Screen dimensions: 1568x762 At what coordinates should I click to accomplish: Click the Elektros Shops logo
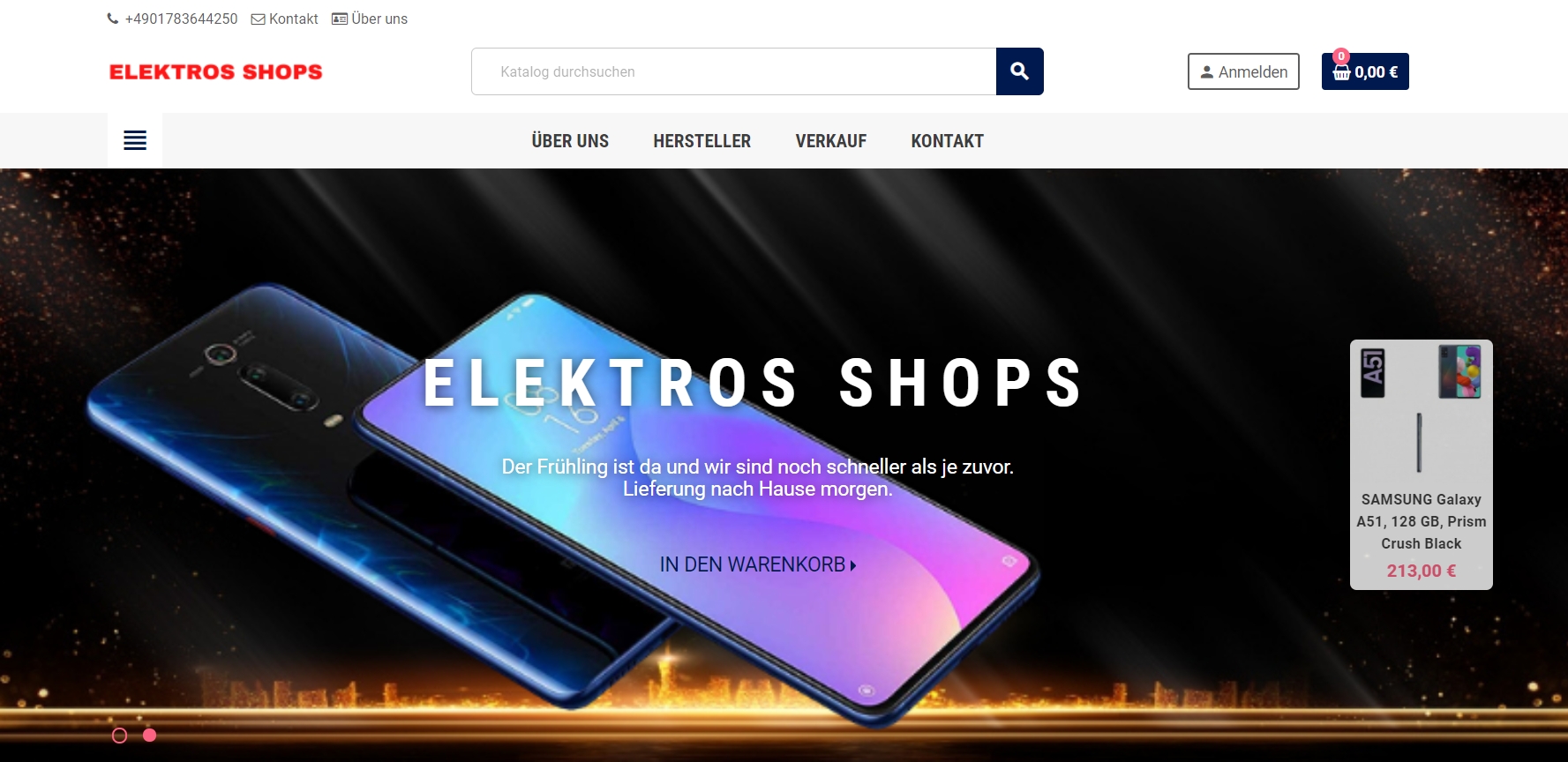216,71
